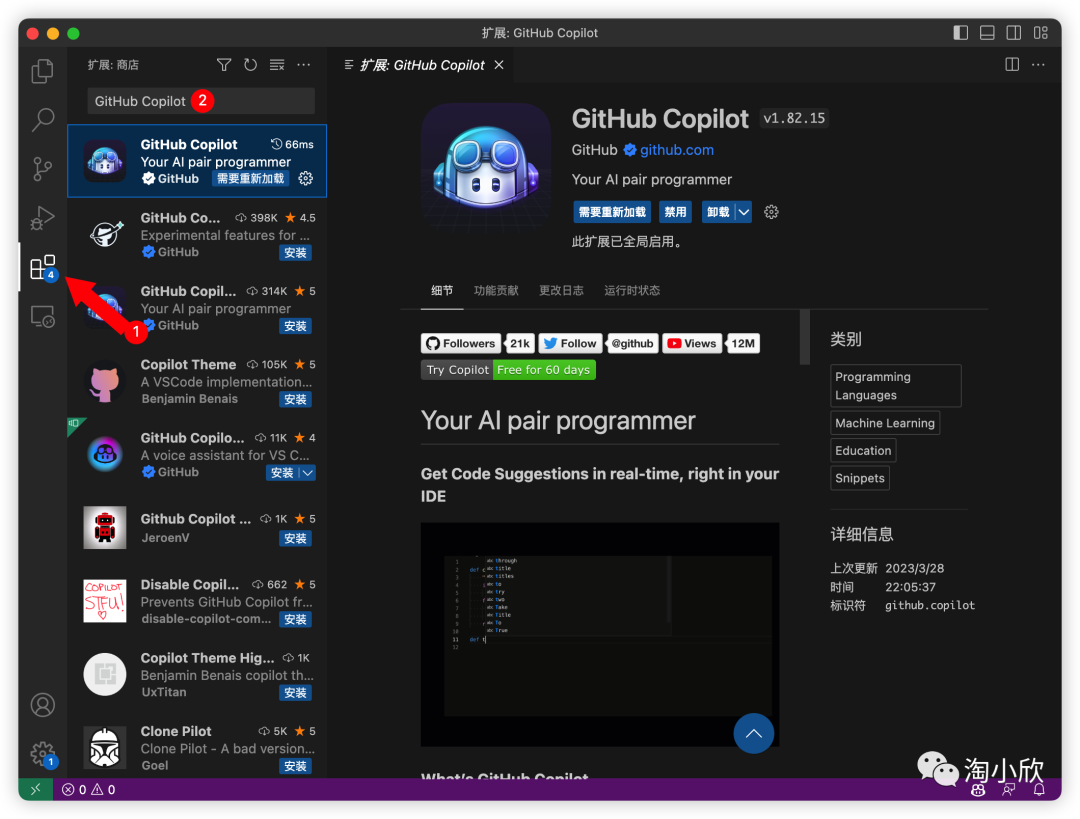Click the 卸载 button

click(718, 212)
